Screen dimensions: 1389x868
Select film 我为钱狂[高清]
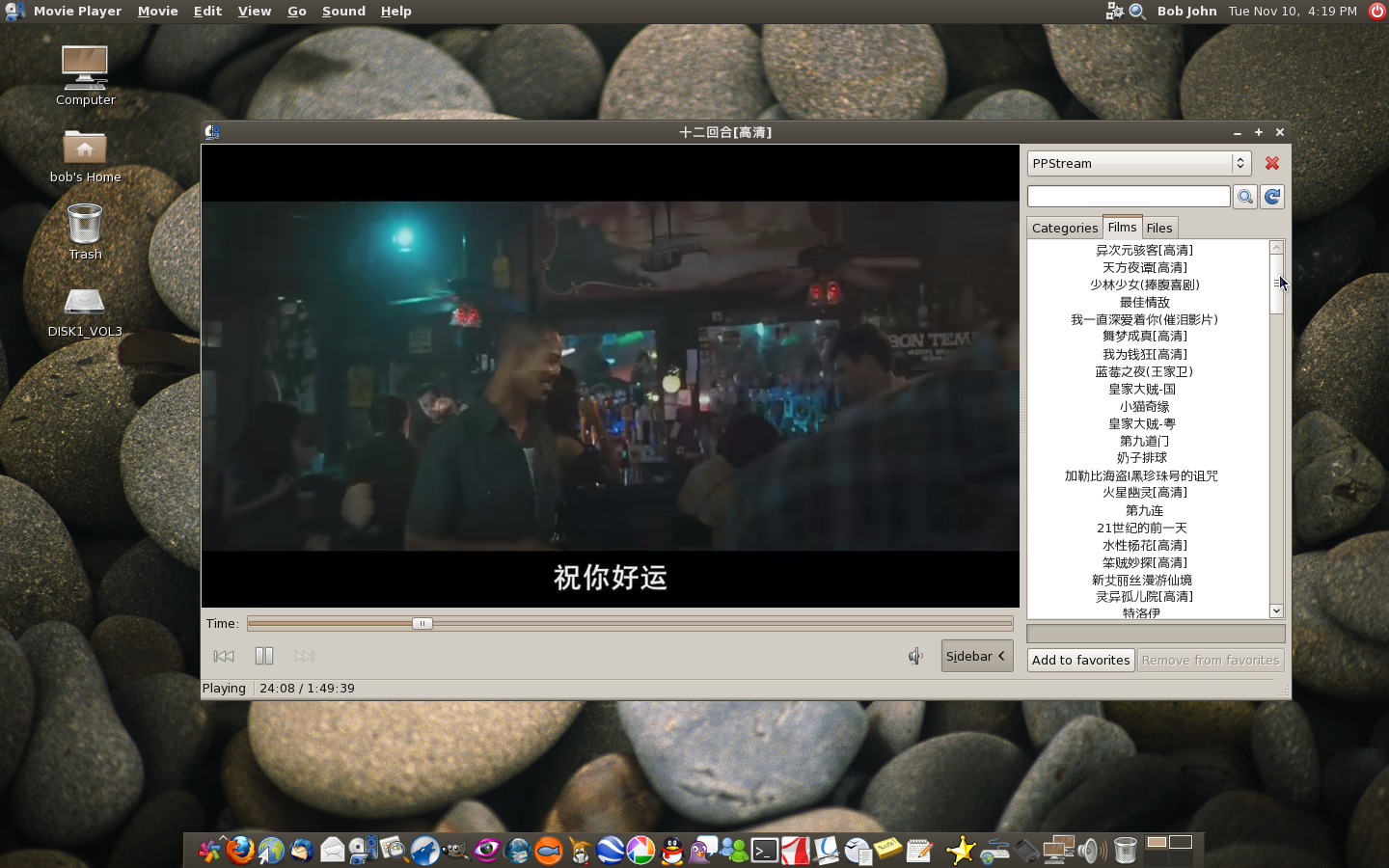[x=1144, y=354]
